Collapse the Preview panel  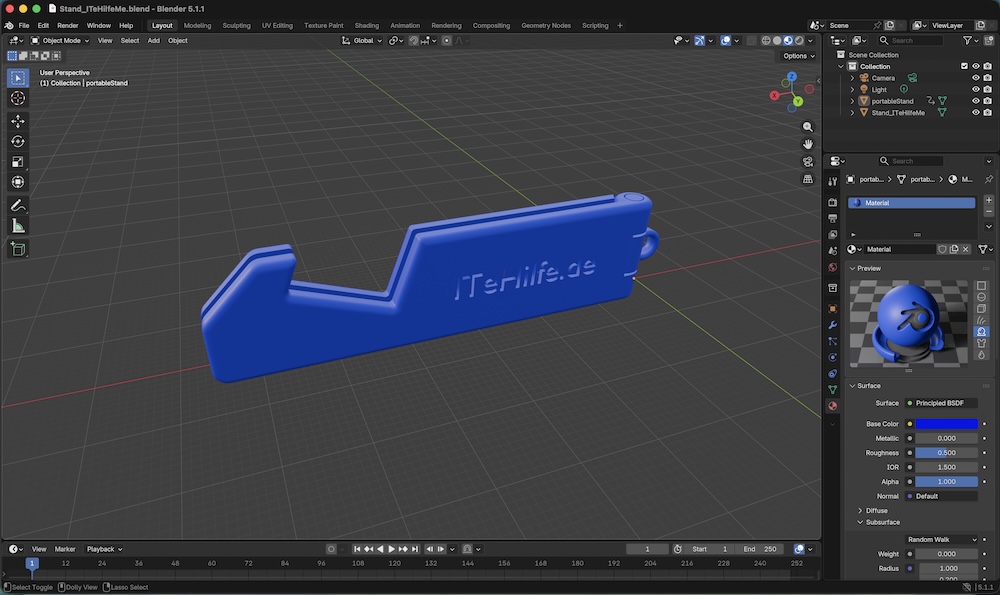pos(853,268)
